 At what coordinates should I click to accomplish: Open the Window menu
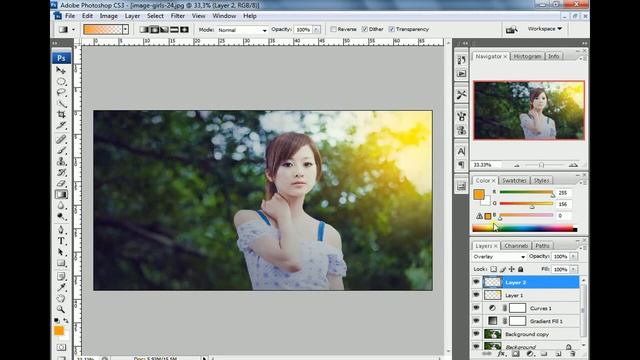pyautogui.click(x=224, y=16)
